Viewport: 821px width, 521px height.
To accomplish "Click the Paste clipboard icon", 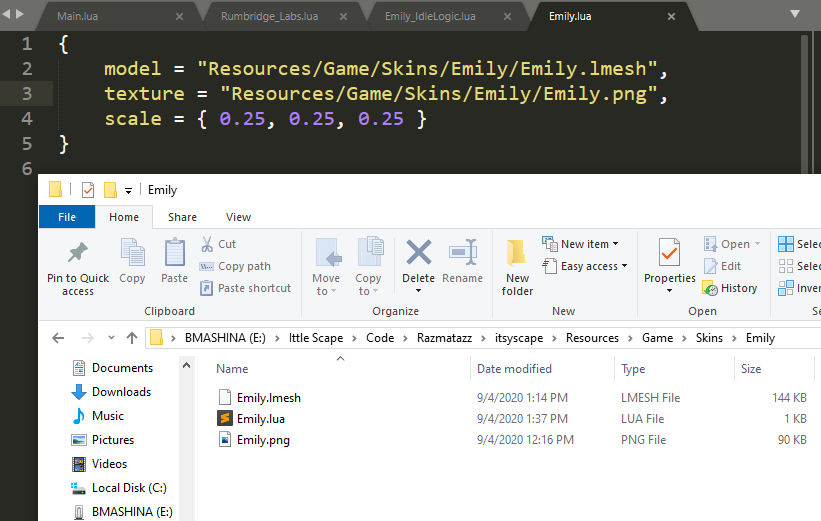I will tap(174, 252).
